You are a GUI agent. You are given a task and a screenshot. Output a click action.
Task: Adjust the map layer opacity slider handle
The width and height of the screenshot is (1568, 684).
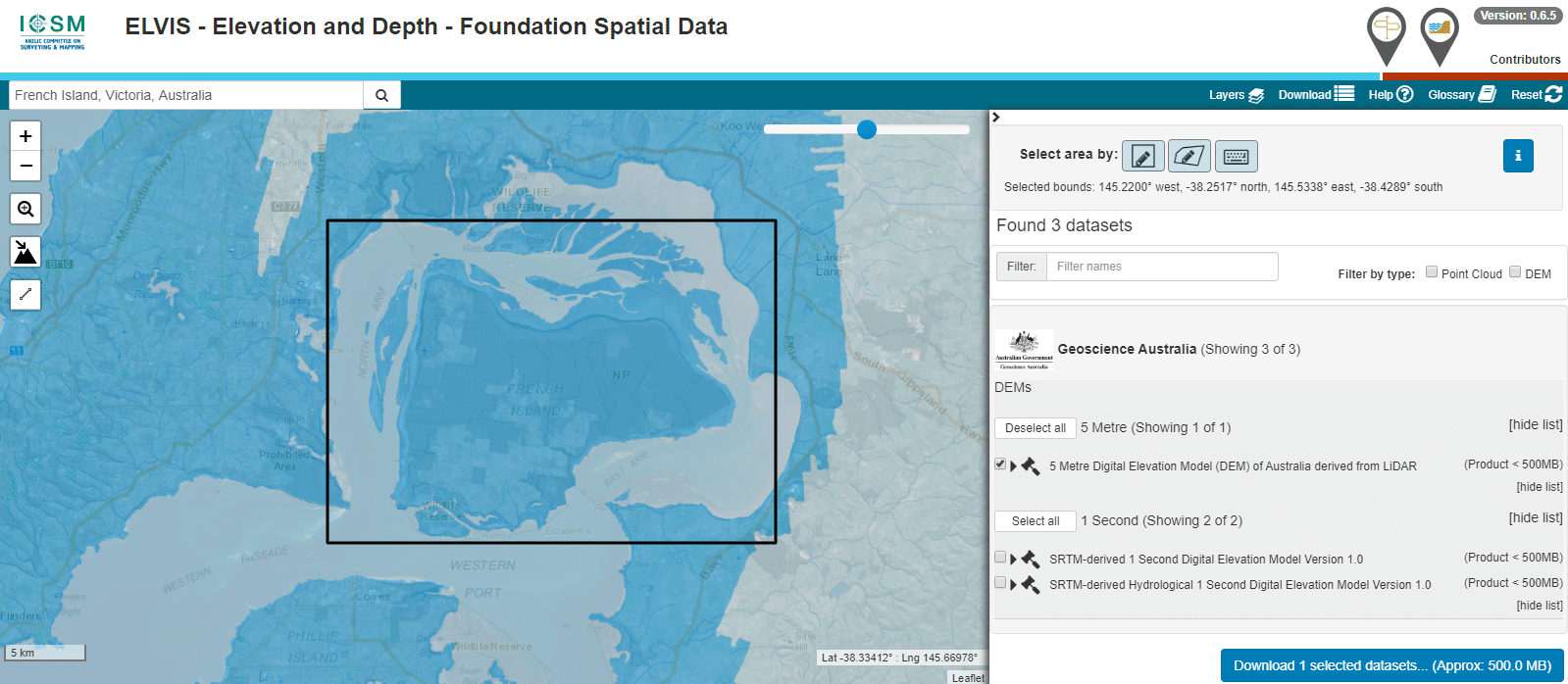[x=867, y=129]
